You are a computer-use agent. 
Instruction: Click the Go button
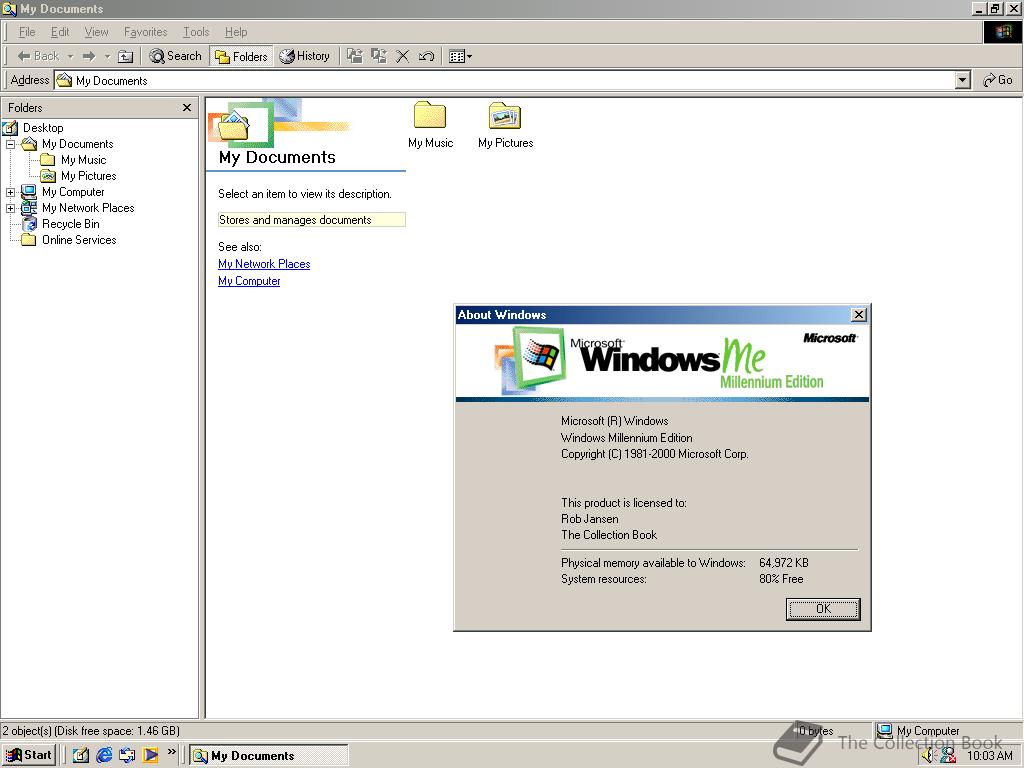coord(998,80)
